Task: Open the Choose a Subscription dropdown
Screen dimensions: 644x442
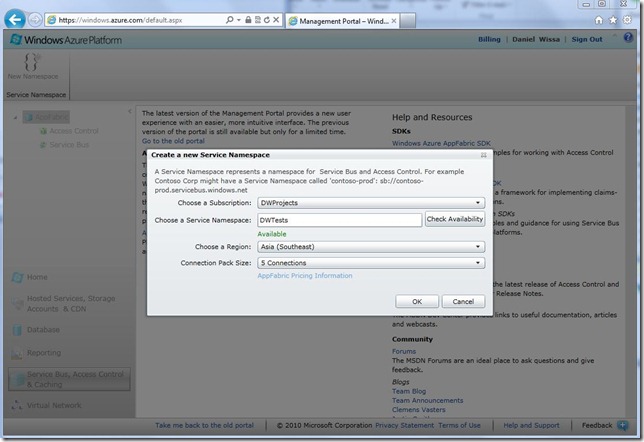Action: (x=371, y=203)
